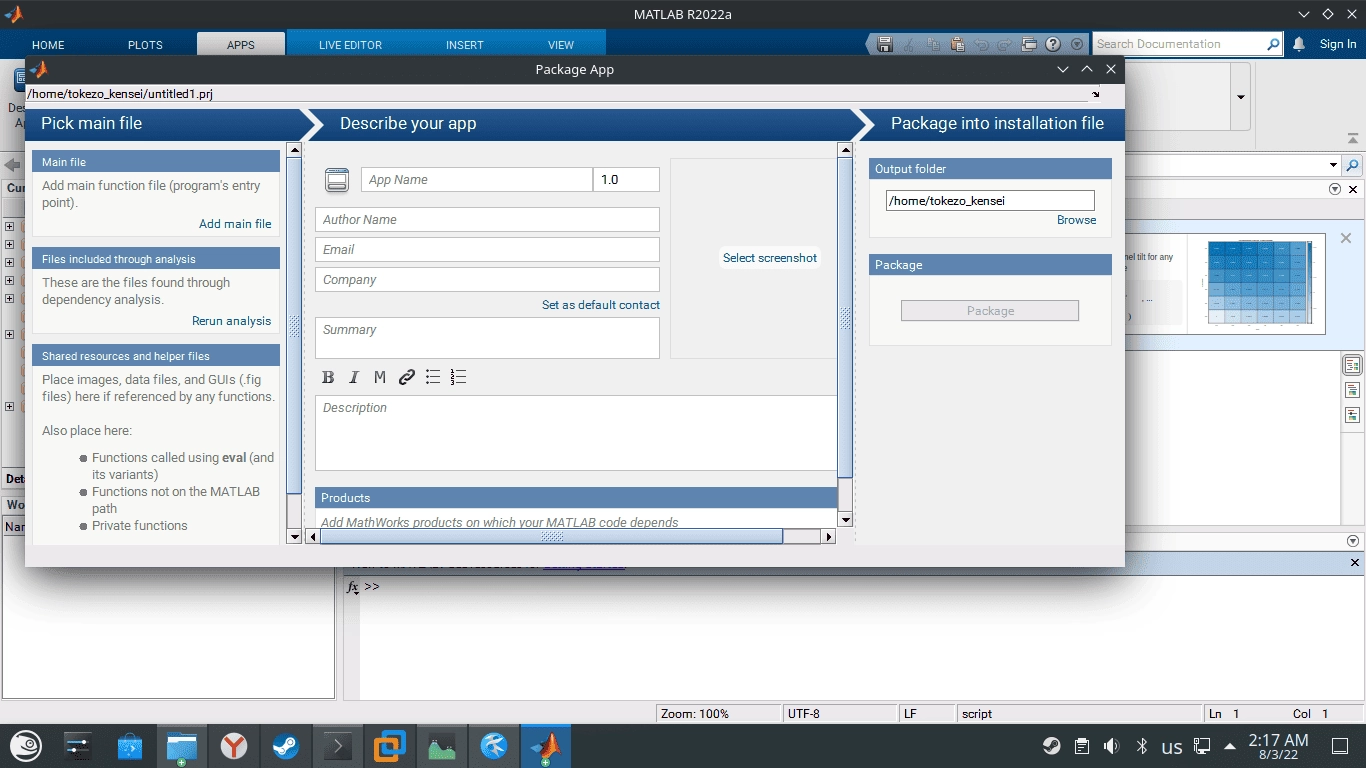The height and width of the screenshot is (768, 1366).
Task: Click the Bluetooth tray icon
Action: coord(1142,746)
